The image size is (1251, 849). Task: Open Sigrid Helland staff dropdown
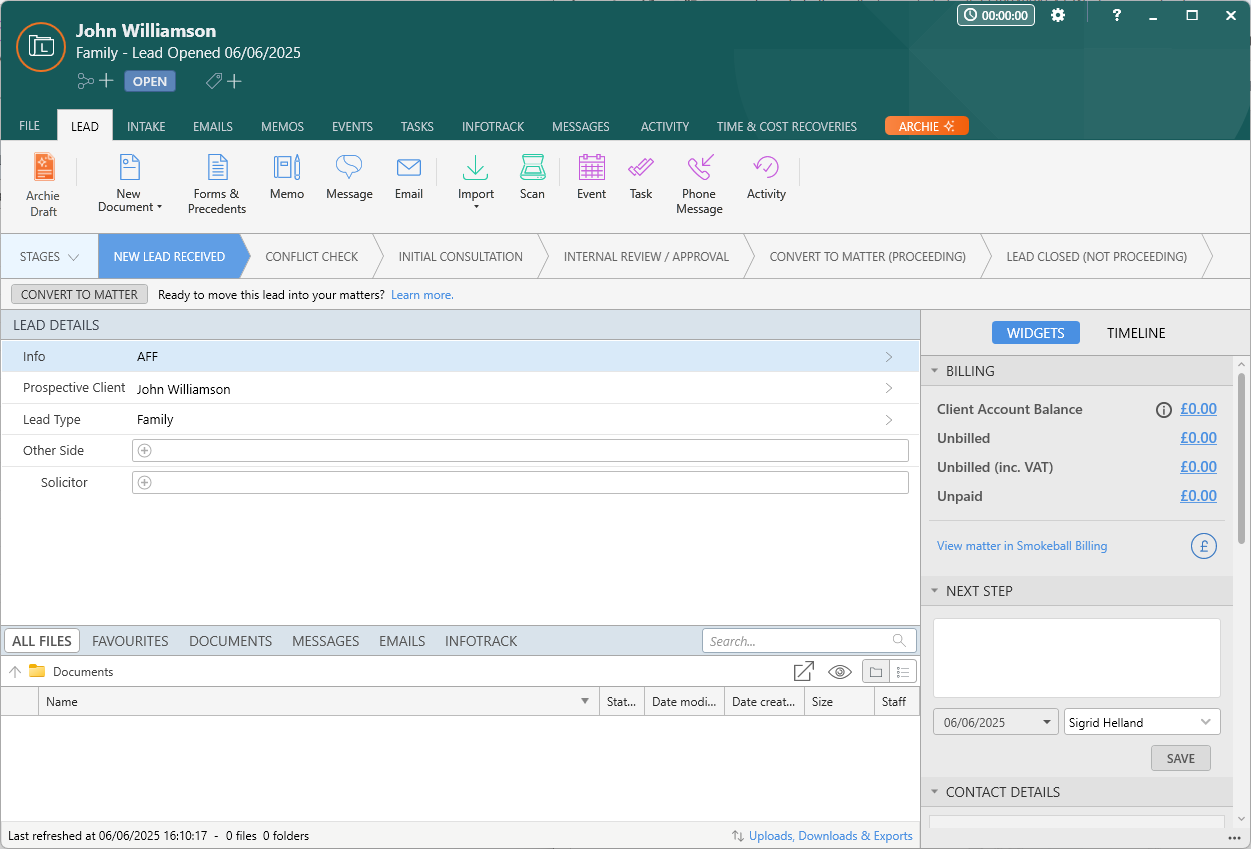1205,722
